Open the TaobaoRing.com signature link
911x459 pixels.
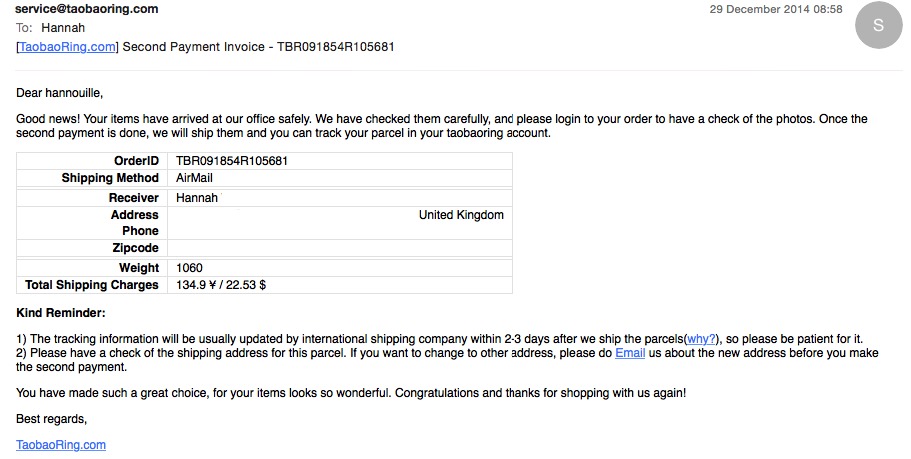pyautogui.click(x=61, y=444)
